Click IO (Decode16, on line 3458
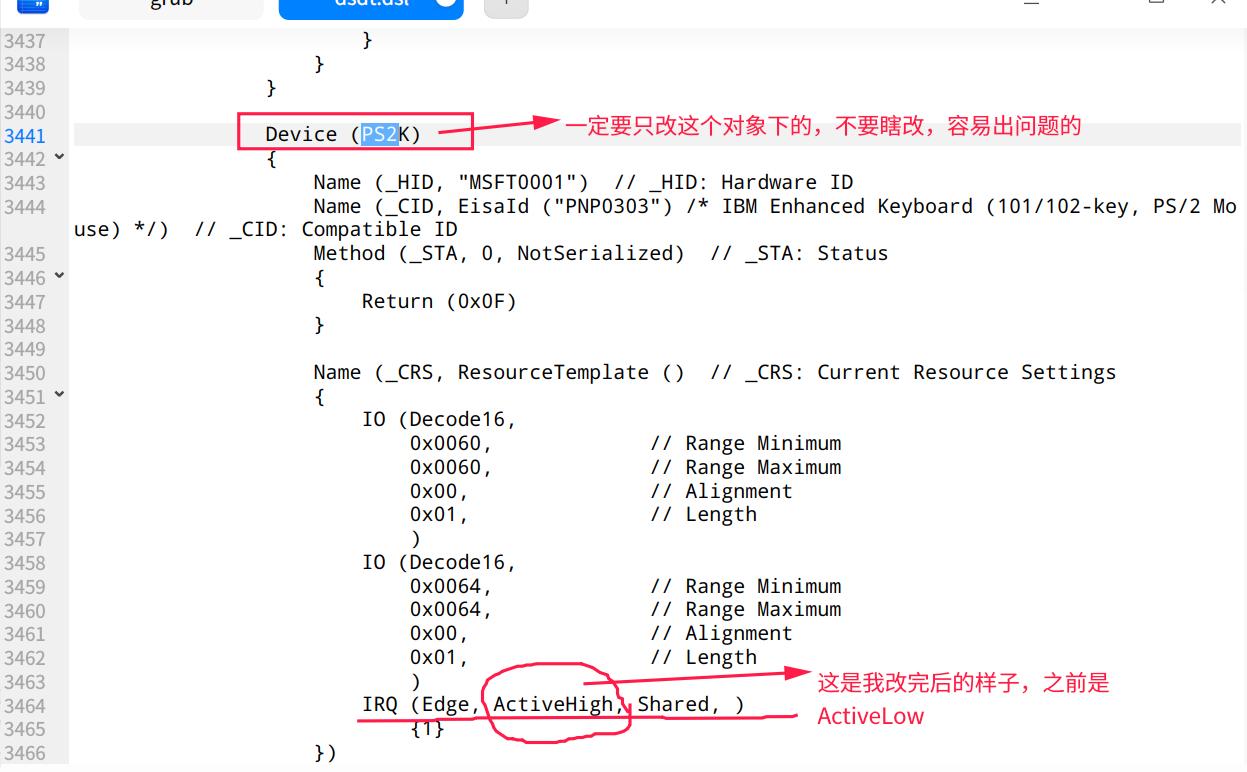This screenshot has height=772, width=1247. point(439,562)
